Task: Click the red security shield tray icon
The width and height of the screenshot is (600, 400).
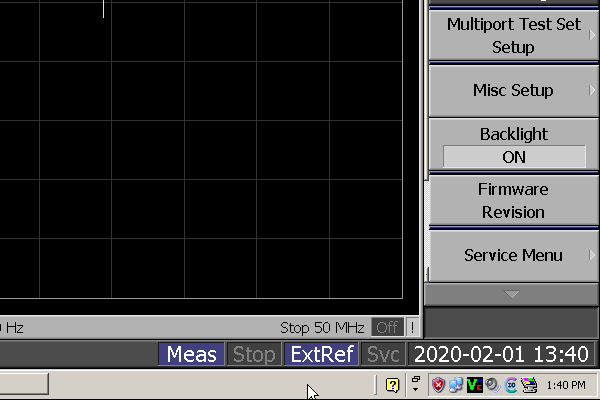Action: 439,385
